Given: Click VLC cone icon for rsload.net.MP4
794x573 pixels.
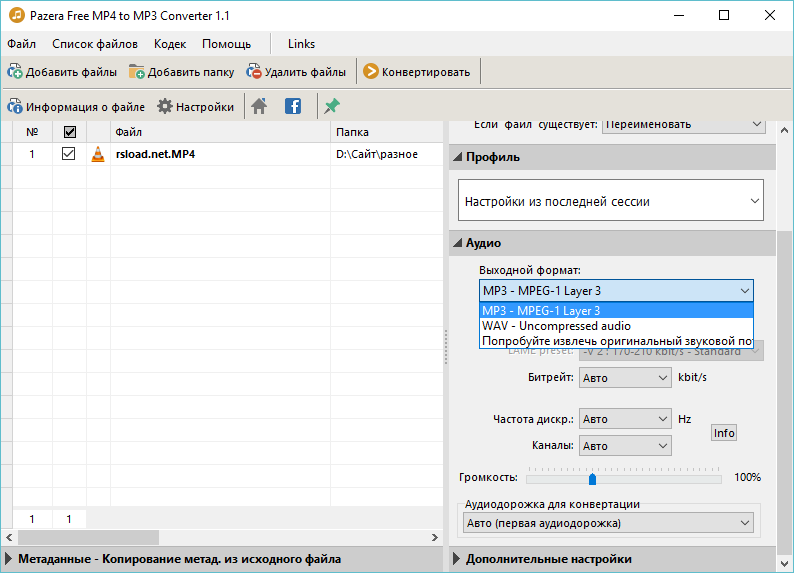Looking at the screenshot, I should 98,154.
